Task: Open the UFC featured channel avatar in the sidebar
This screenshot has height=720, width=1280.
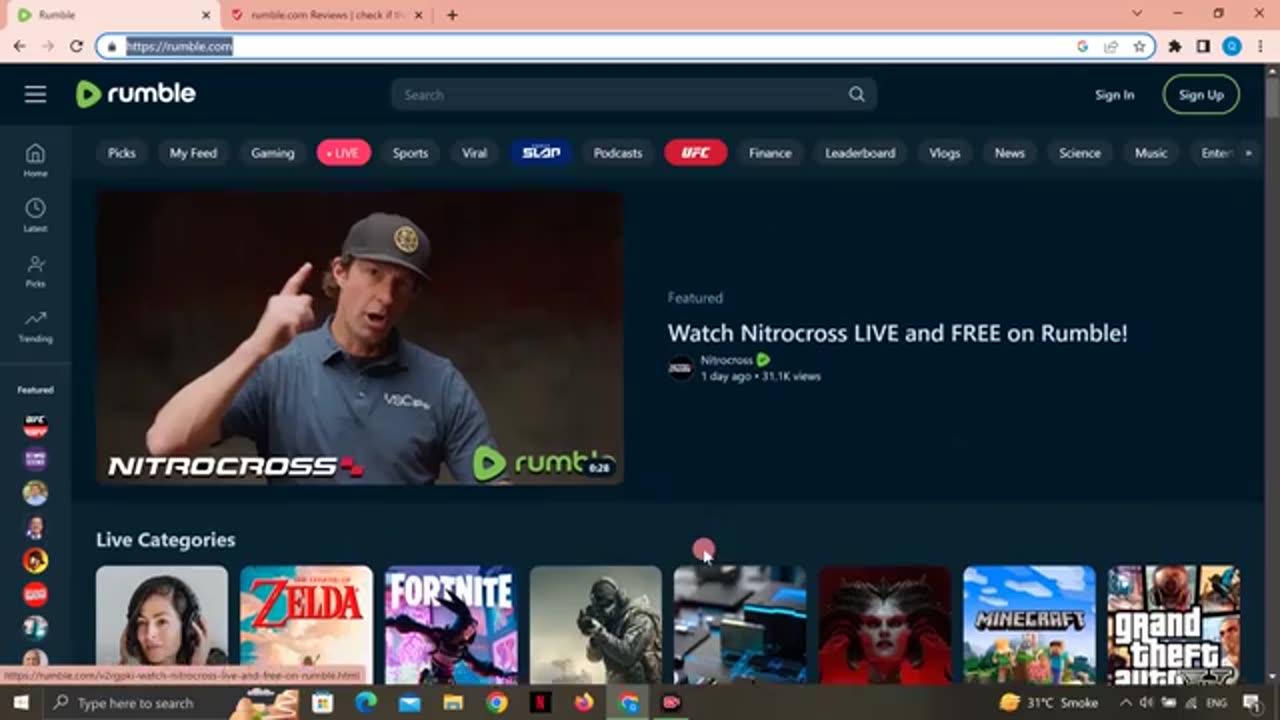Action: point(35,426)
